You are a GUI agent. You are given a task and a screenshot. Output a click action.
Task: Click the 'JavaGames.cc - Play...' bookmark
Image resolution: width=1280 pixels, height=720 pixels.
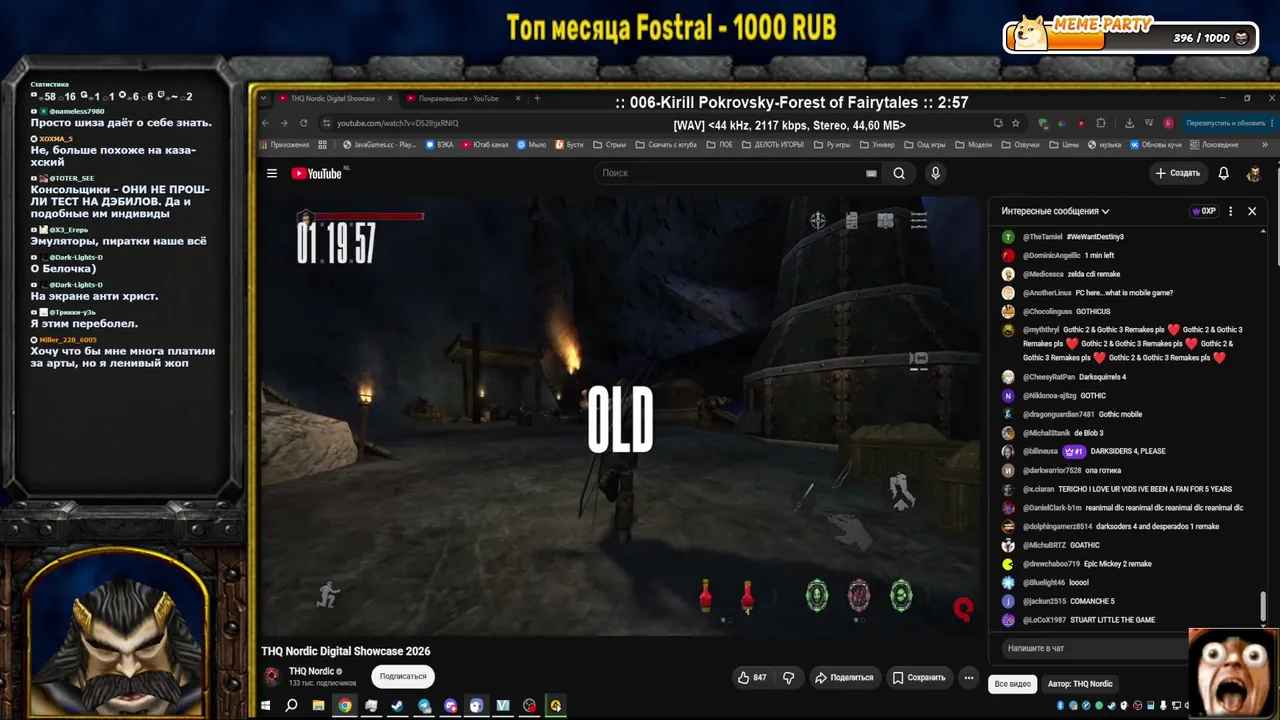coord(378,145)
